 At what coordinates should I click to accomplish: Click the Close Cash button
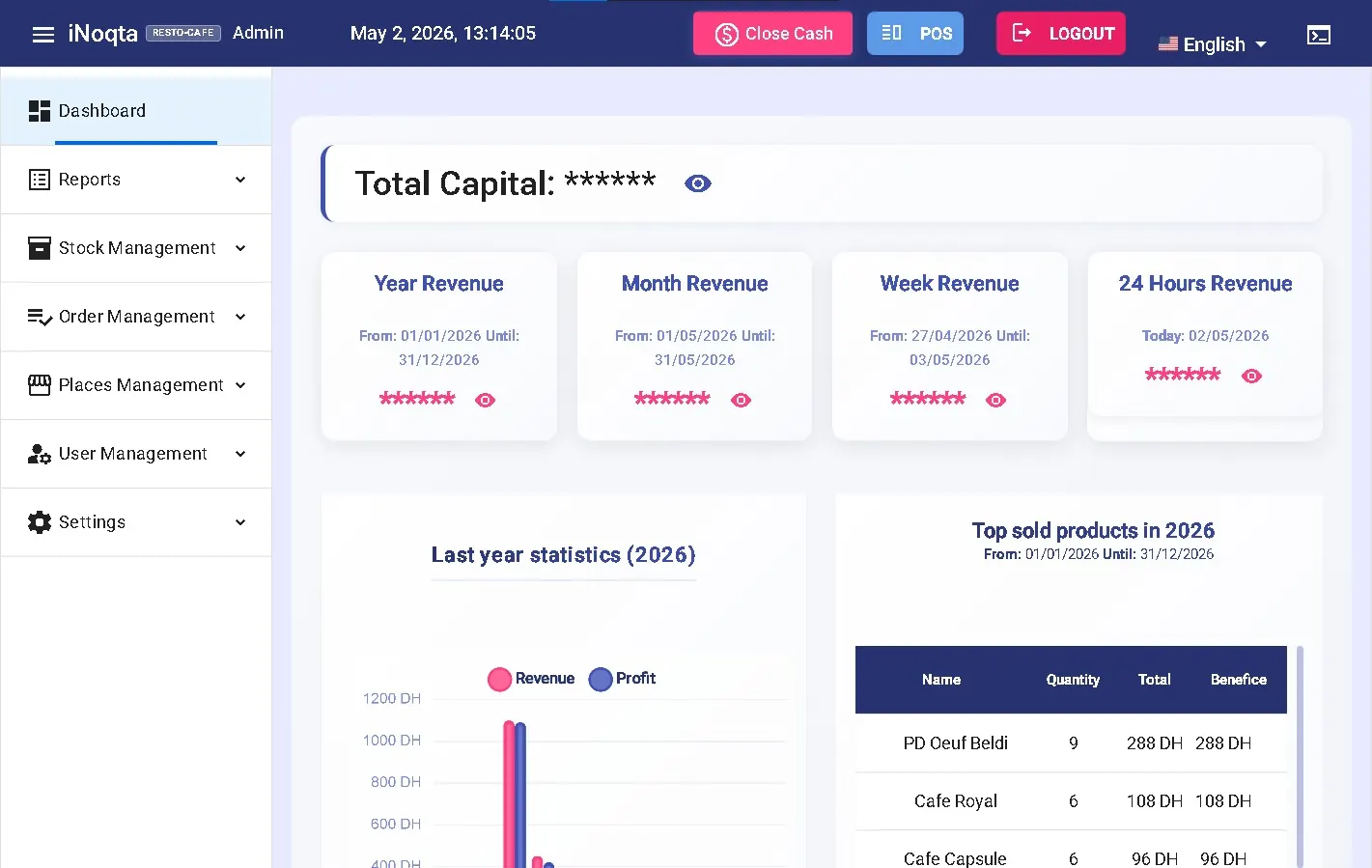click(772, 34)
